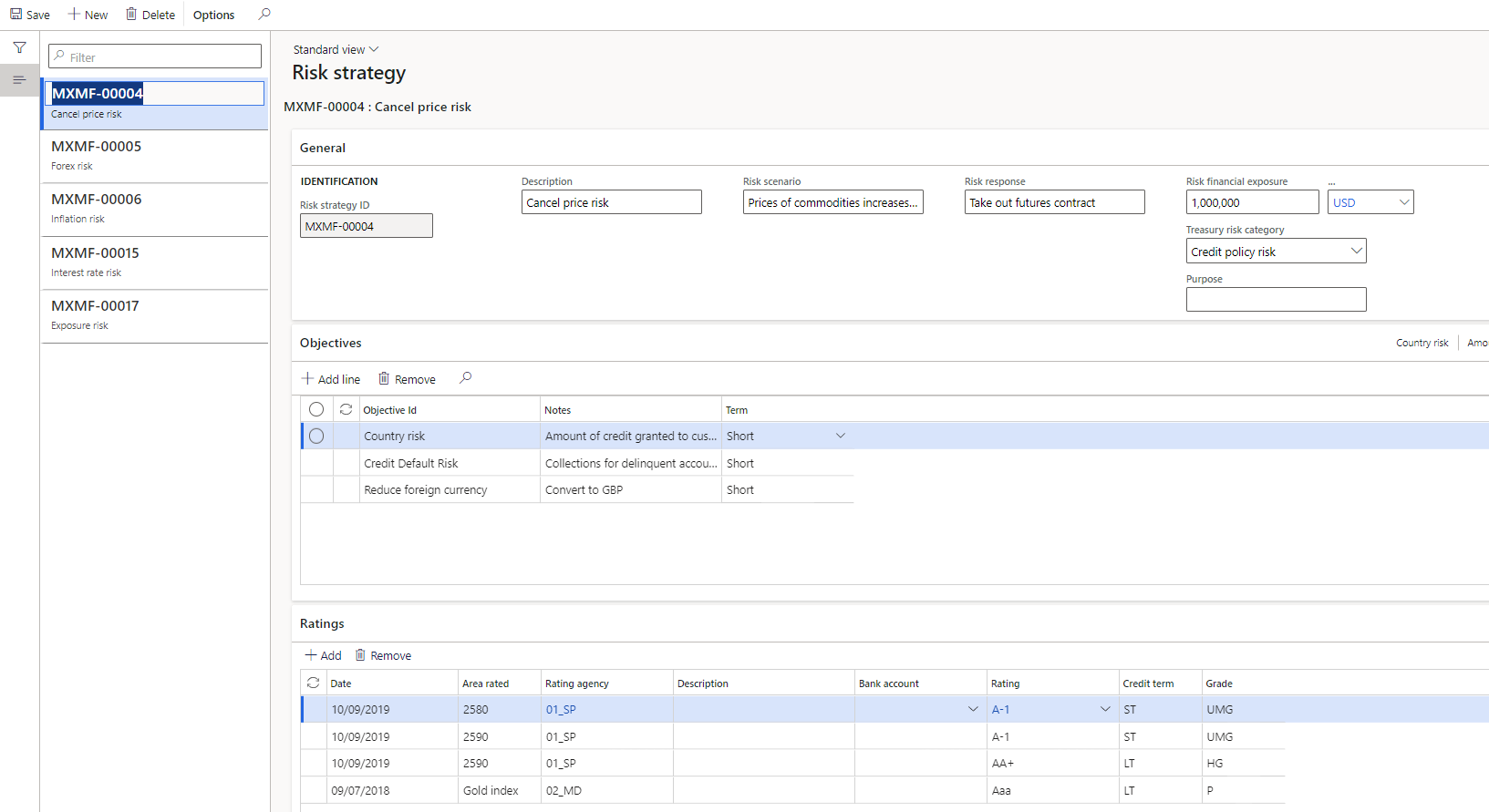Refresh the Ratings grid using header icon
This screenshot has height=812, width=1489.
click(x=313, y=683)
